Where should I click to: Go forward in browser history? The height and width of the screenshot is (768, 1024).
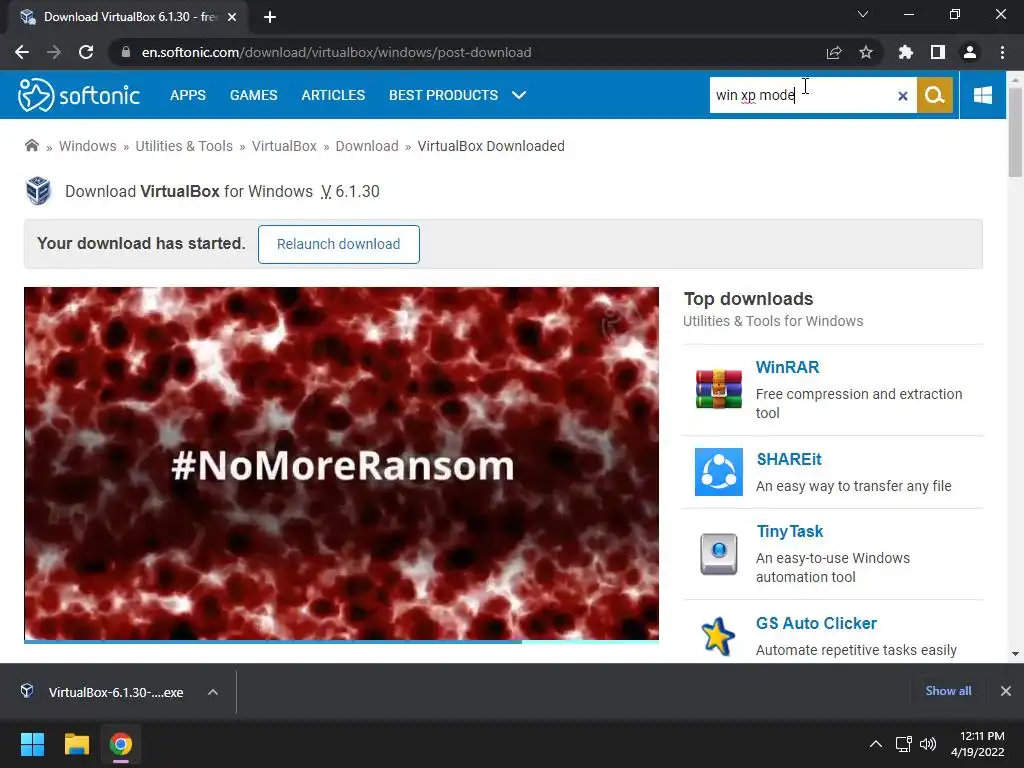pyautogui.click(x=54, y=52)
